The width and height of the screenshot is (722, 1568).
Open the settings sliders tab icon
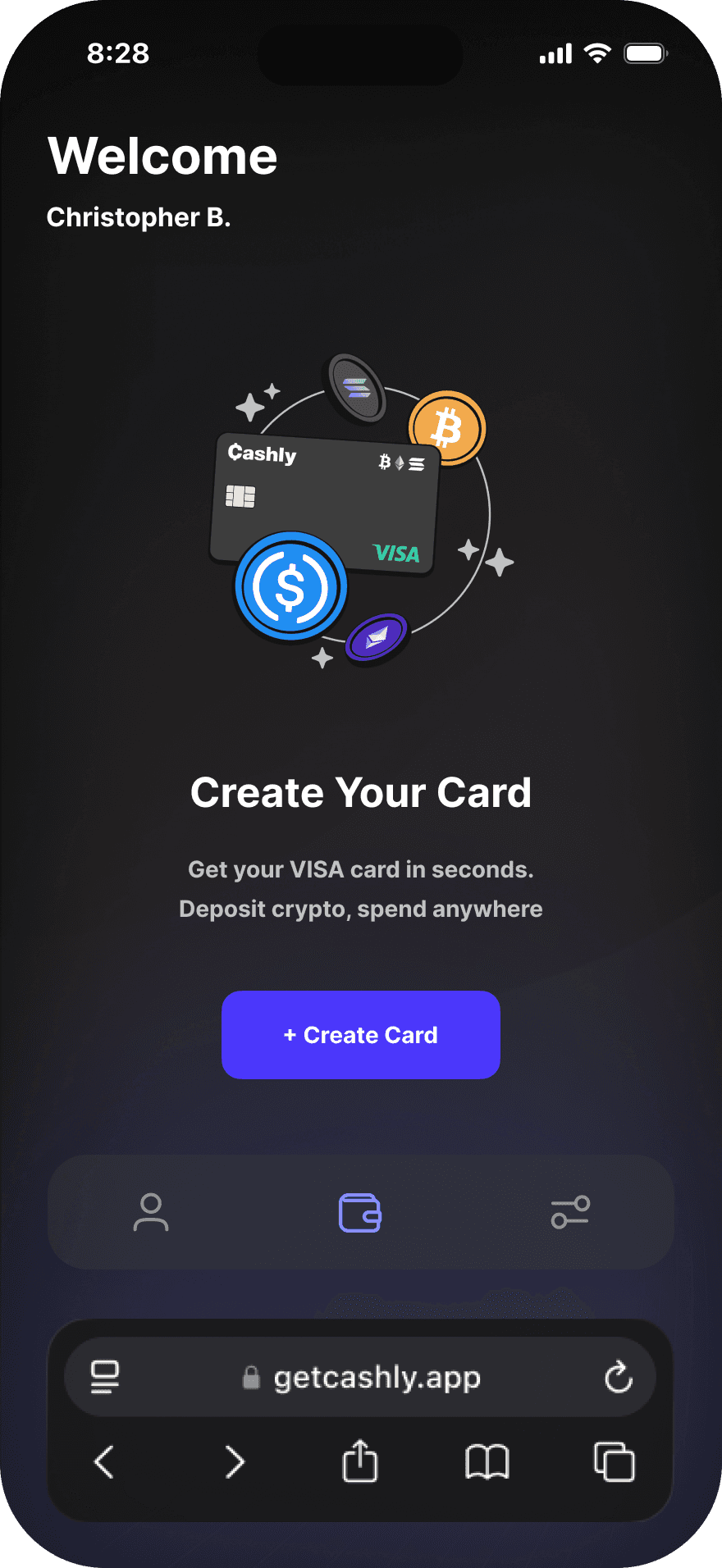click(x=570, y=1212)
